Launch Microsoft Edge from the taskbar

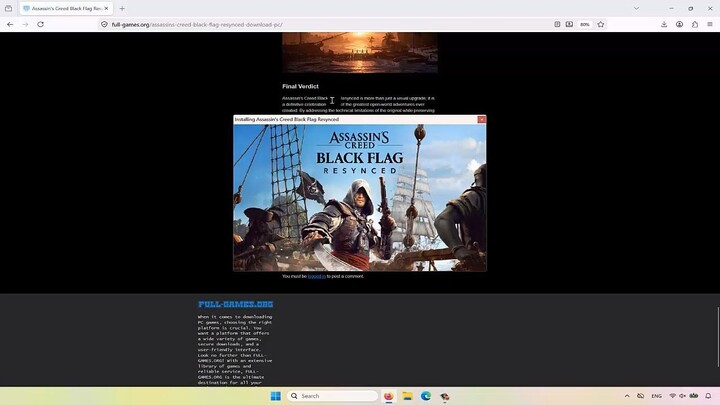pyautogui.click(x=426, y=396)
